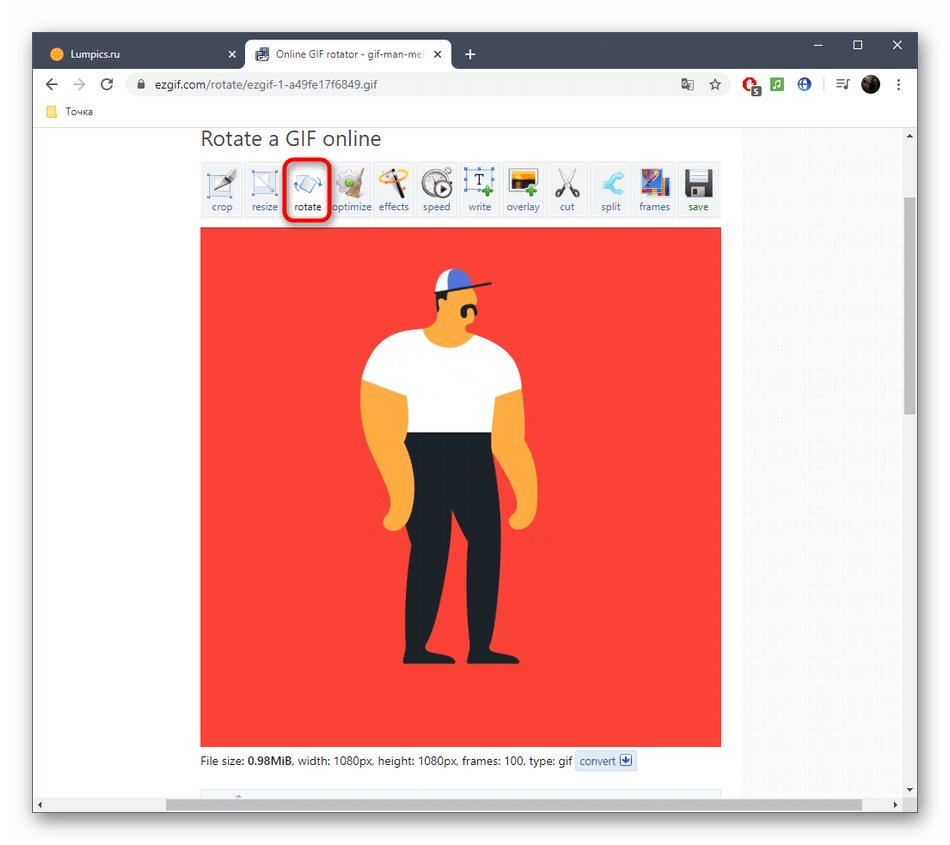
Task: Bookmark this page with star icon
Action: tap(715, 84)
